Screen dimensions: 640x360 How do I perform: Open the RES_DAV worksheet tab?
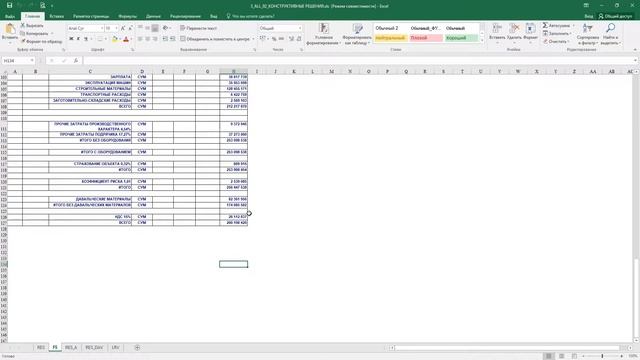[x=94, y=347]
